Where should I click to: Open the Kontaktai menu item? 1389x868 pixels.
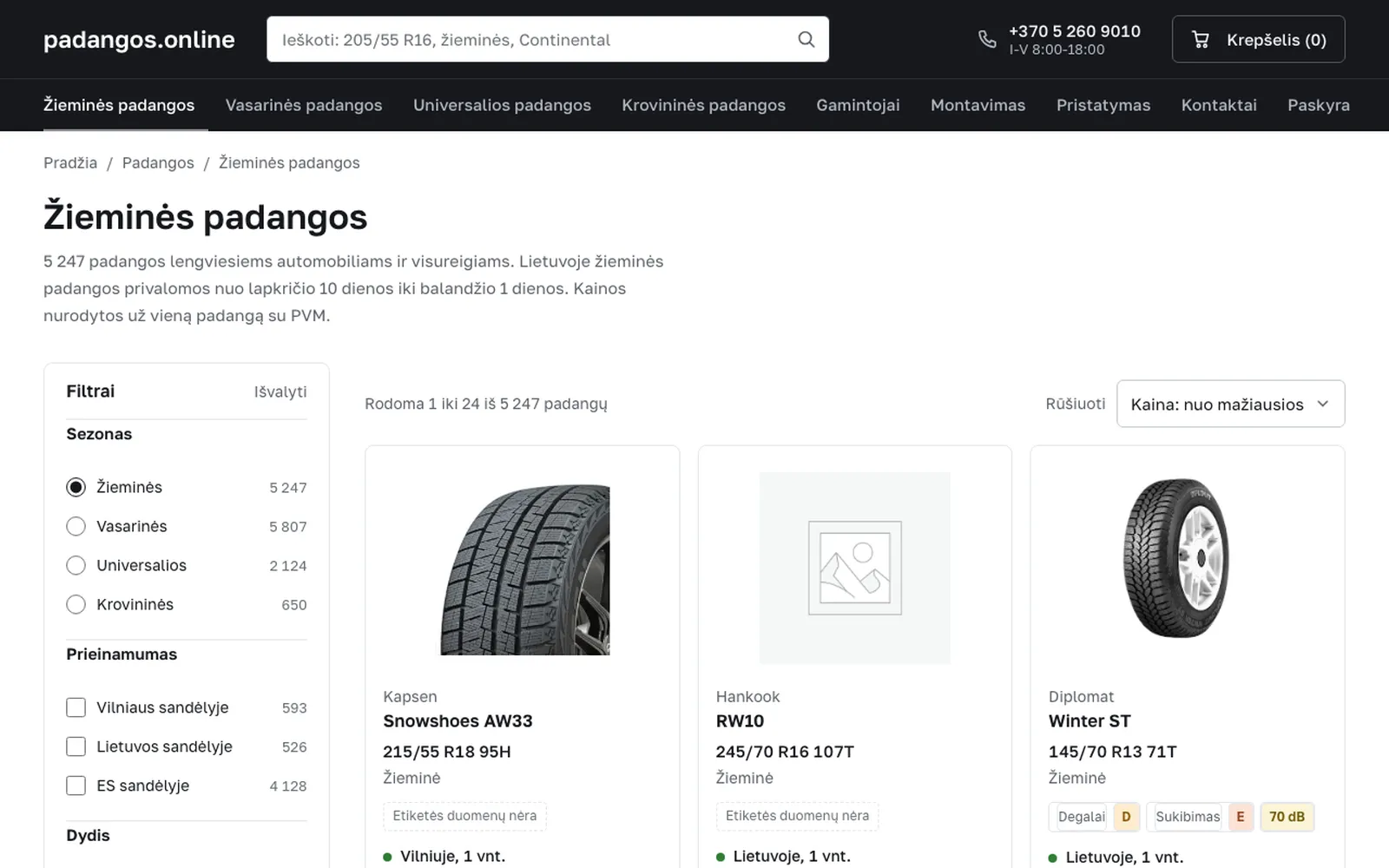pyautogui.click(x=1219, y=105)
